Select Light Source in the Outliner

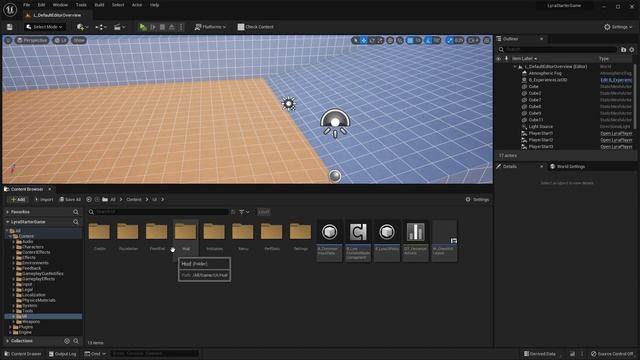[540, 127]
